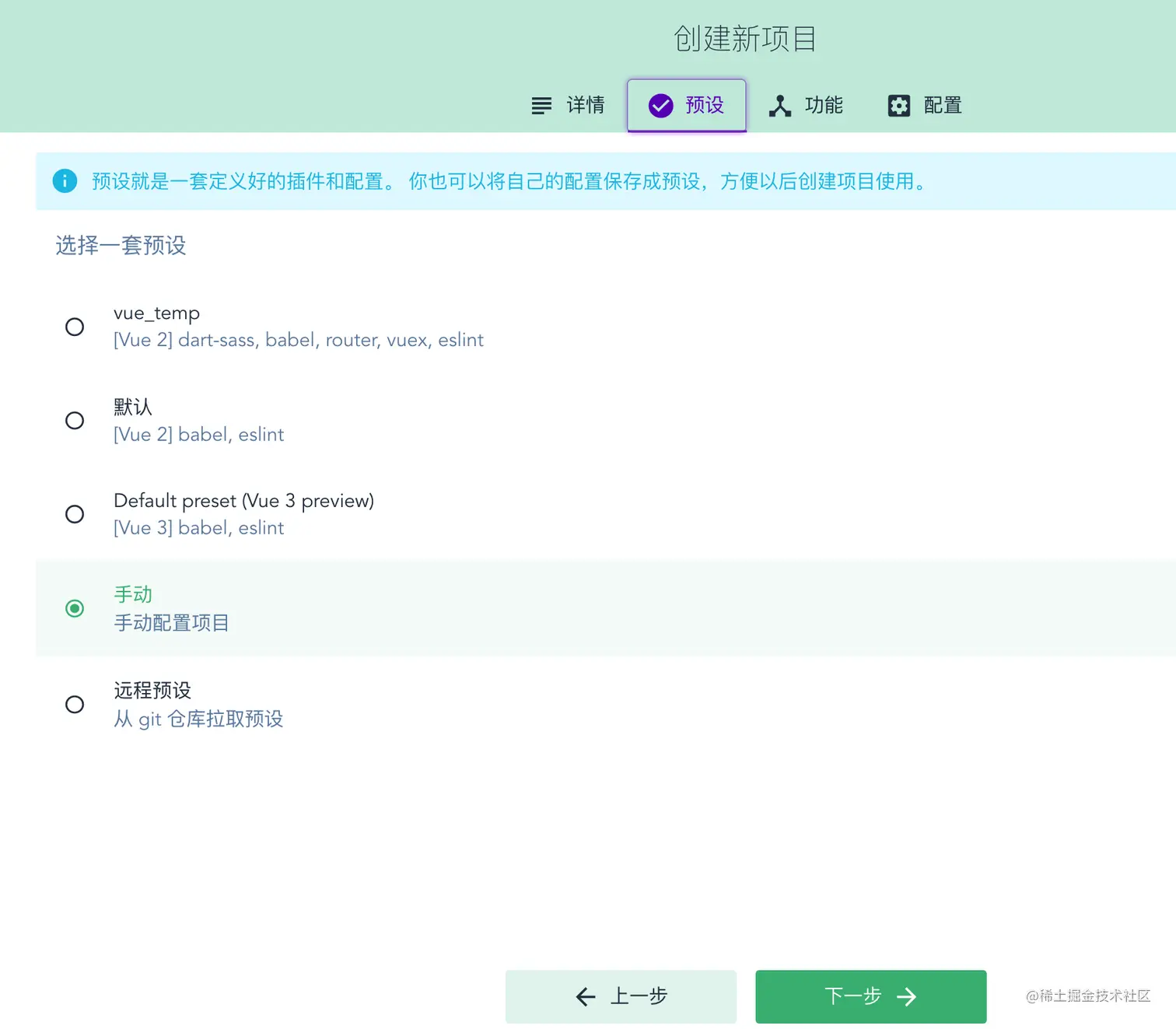The width and height of the screenshot is (1176, 1029).
Task: Click the checkmark icon on 预设 tab
Action: point(661,106)
